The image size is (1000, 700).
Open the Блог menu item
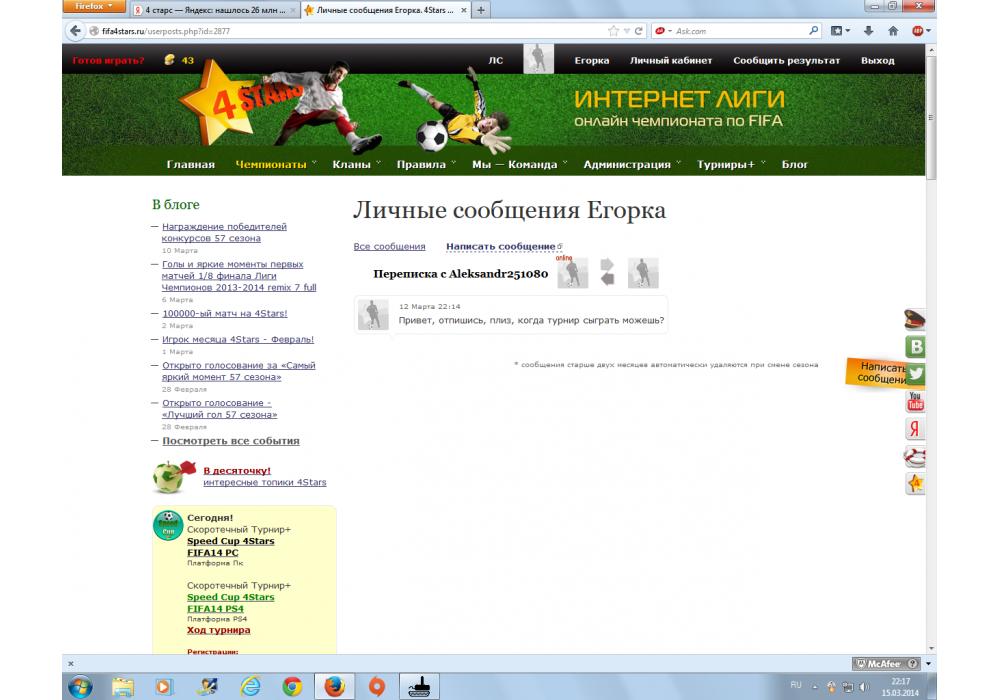pyautogui.click(x=794, y=164)
